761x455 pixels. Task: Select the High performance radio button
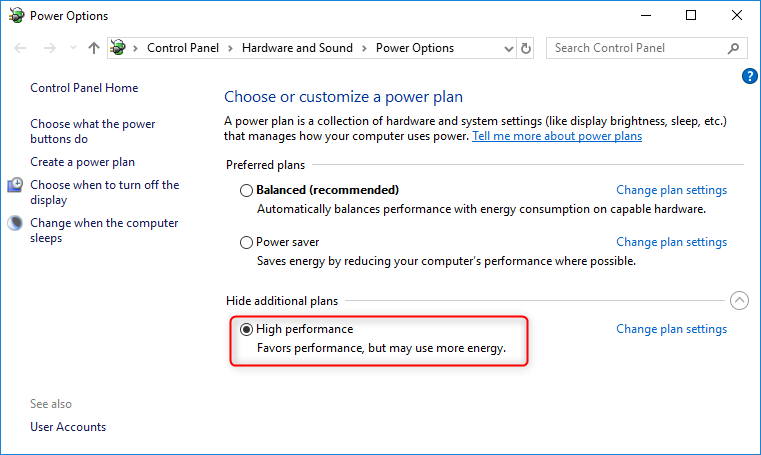(x=247, y=329)
